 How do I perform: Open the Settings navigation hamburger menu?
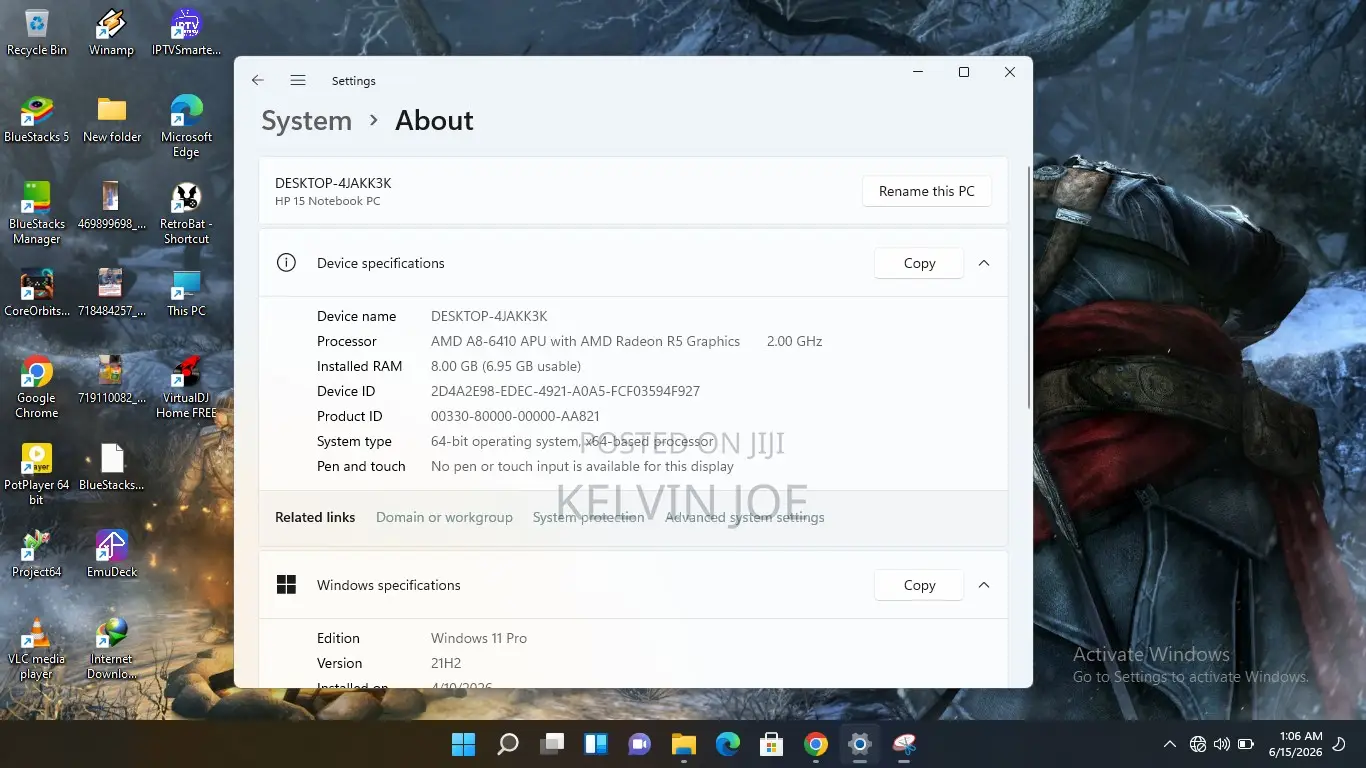click(298, 80)
